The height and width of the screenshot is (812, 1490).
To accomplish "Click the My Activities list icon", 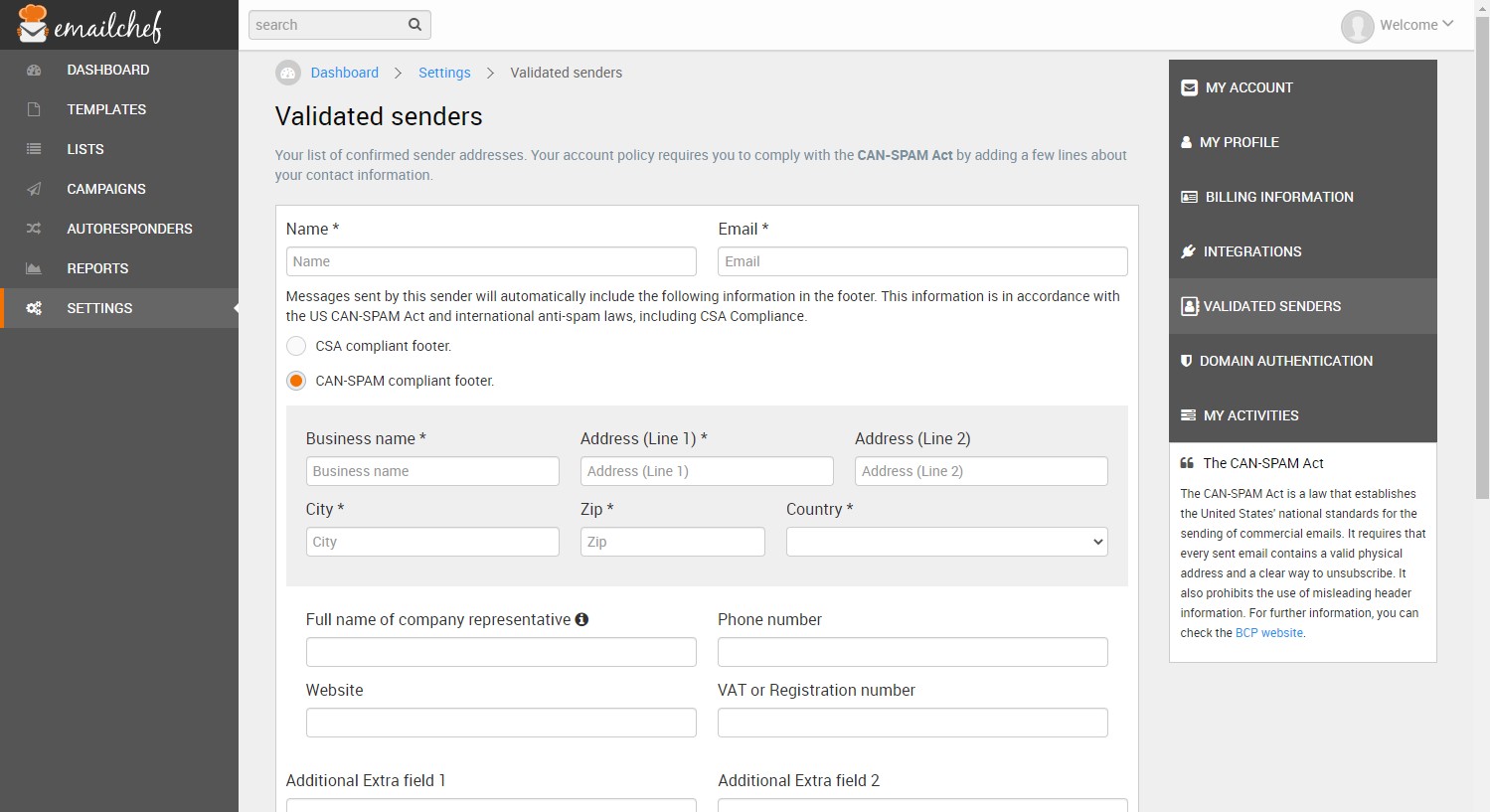I will pos(1188,415).
